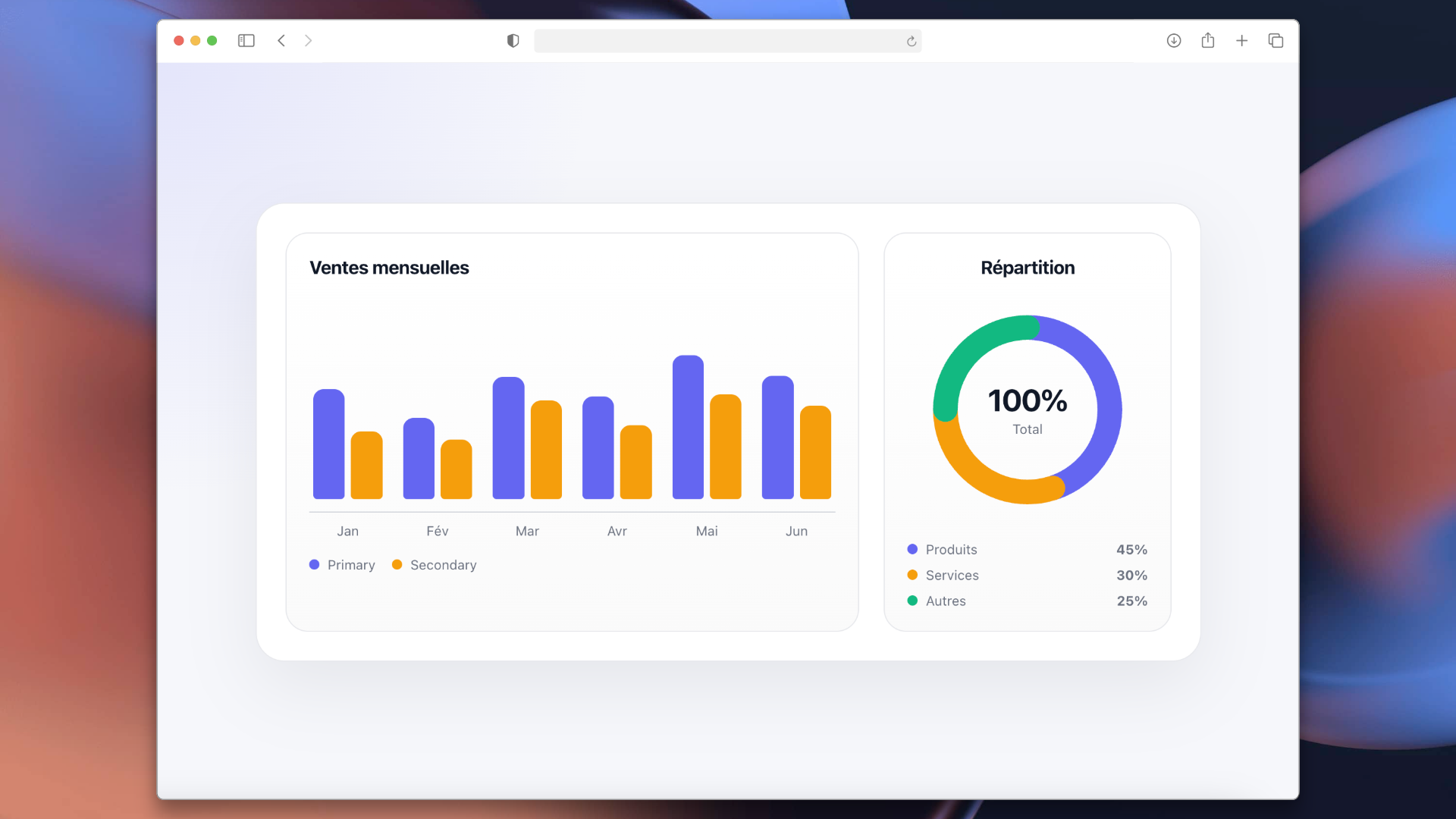Reload the page with the refresh icon

point(912,42)
